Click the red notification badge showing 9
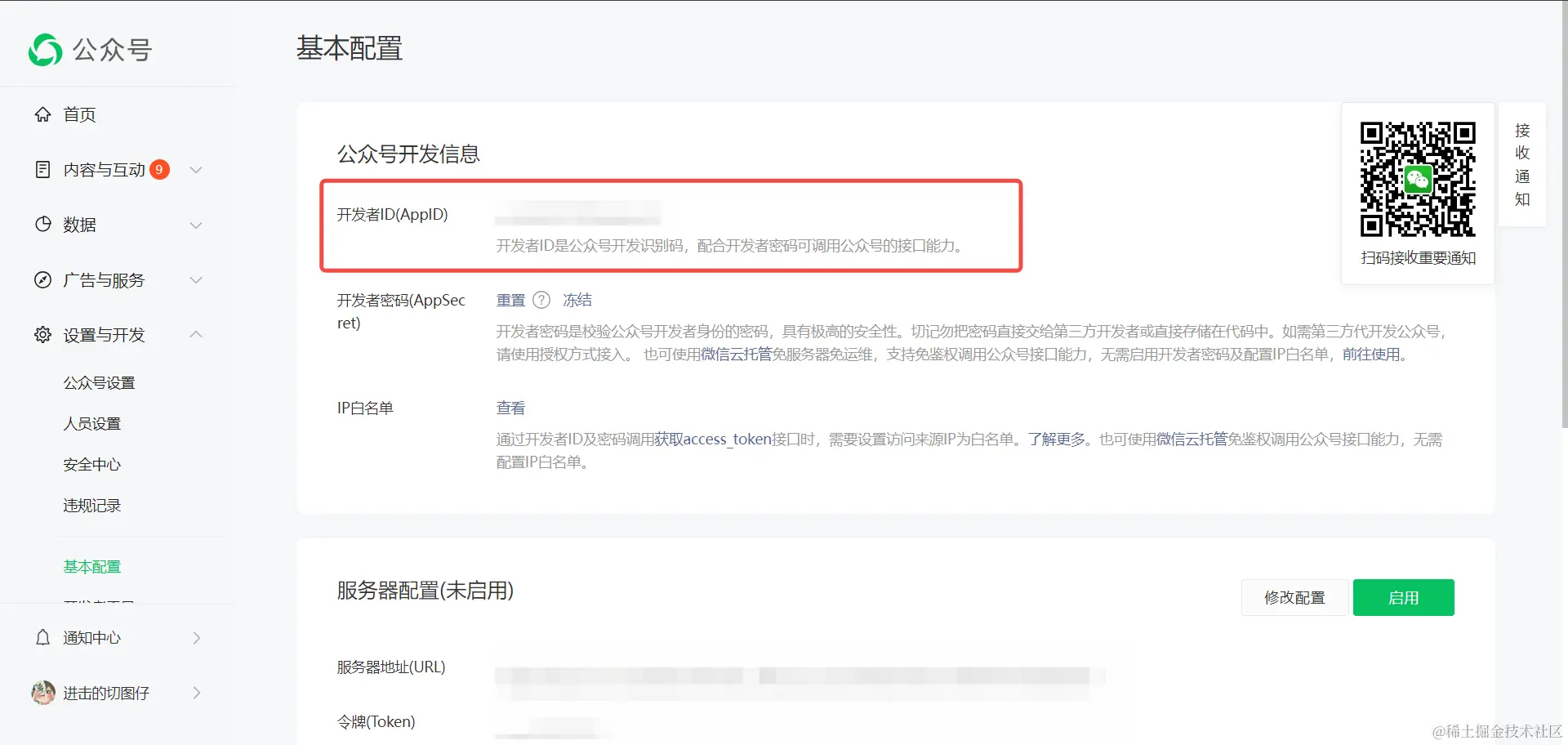 (160, 169)
